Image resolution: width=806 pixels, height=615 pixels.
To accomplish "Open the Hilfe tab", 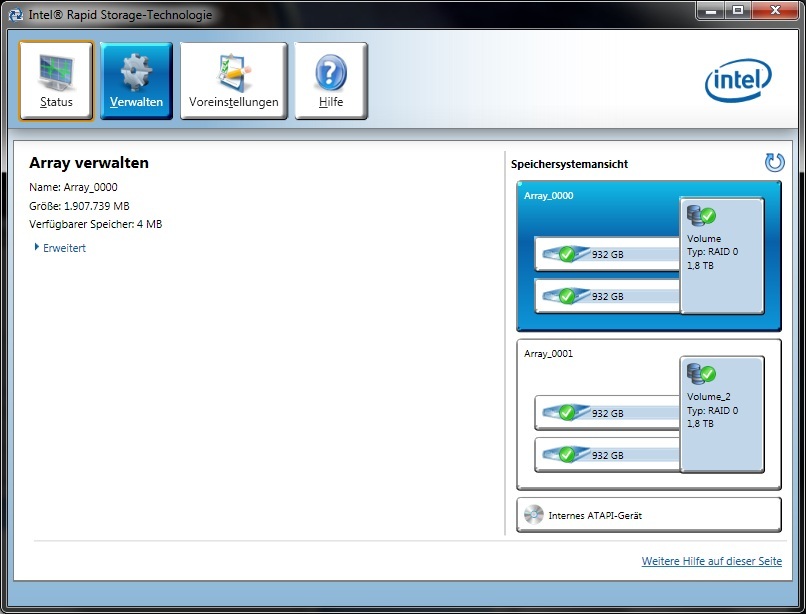I will click(x=331, y=81).
